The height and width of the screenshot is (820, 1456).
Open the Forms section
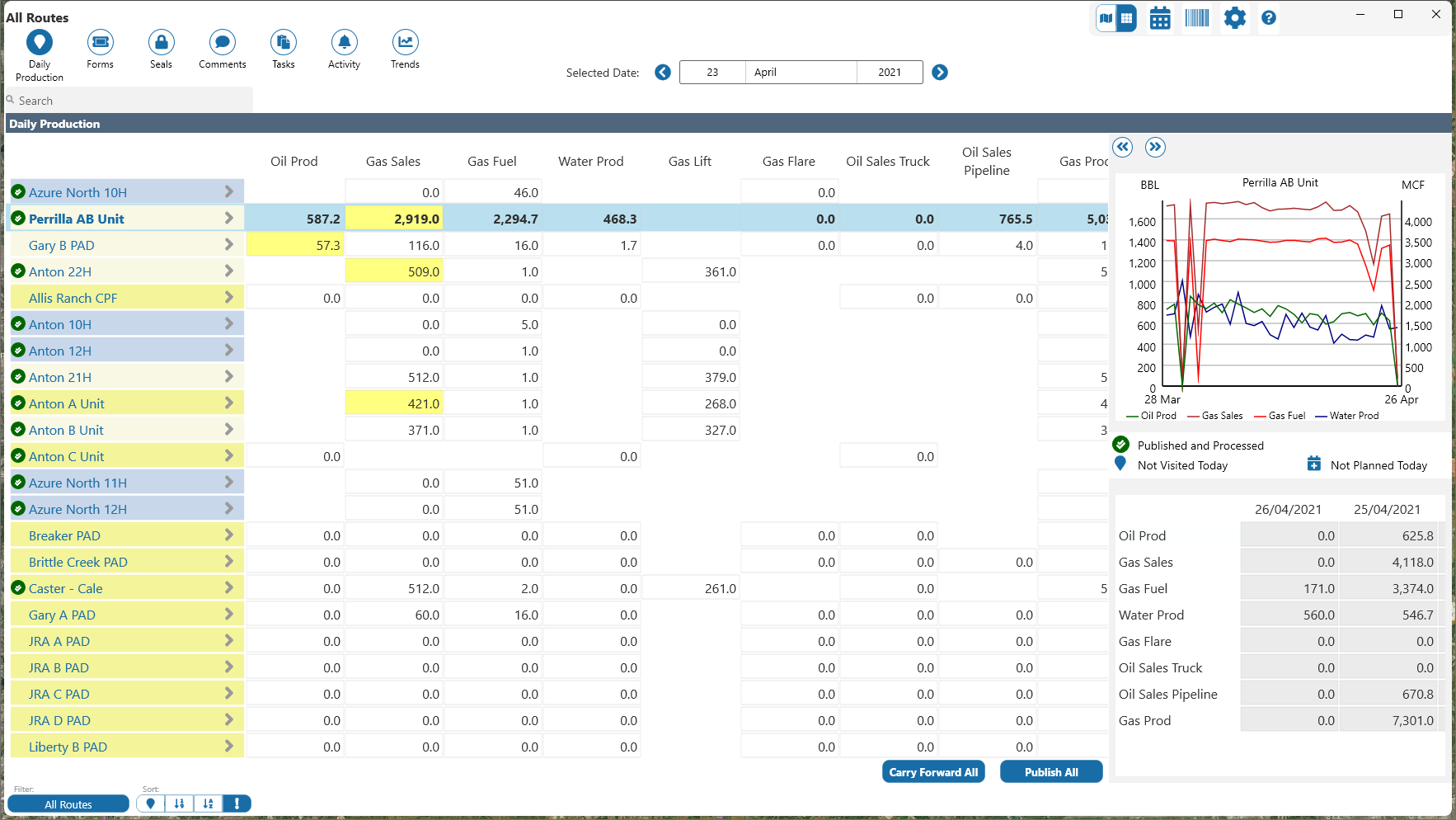click(100, 42)
